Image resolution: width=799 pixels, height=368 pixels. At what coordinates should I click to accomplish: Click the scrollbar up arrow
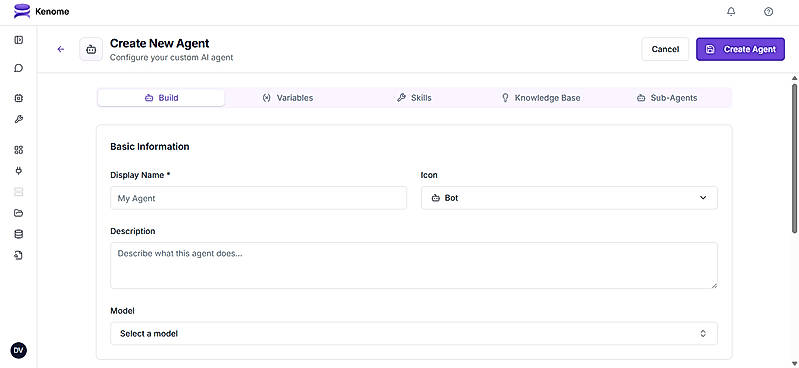pyautogui.click(x=794, y=78)
